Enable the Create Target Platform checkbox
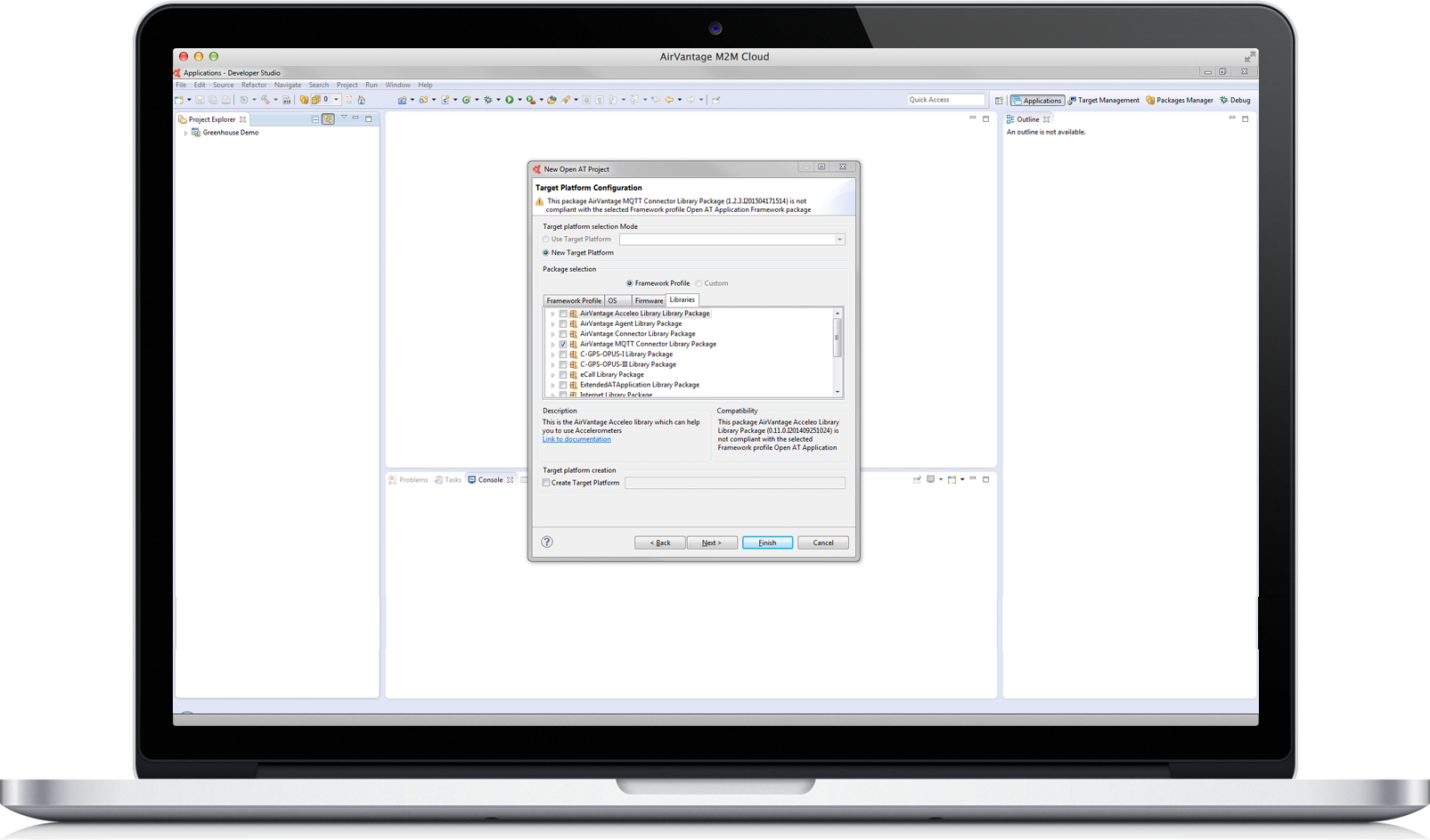Screen dimensions: 1430x840 pyautogui.click(x=547, y=483)
